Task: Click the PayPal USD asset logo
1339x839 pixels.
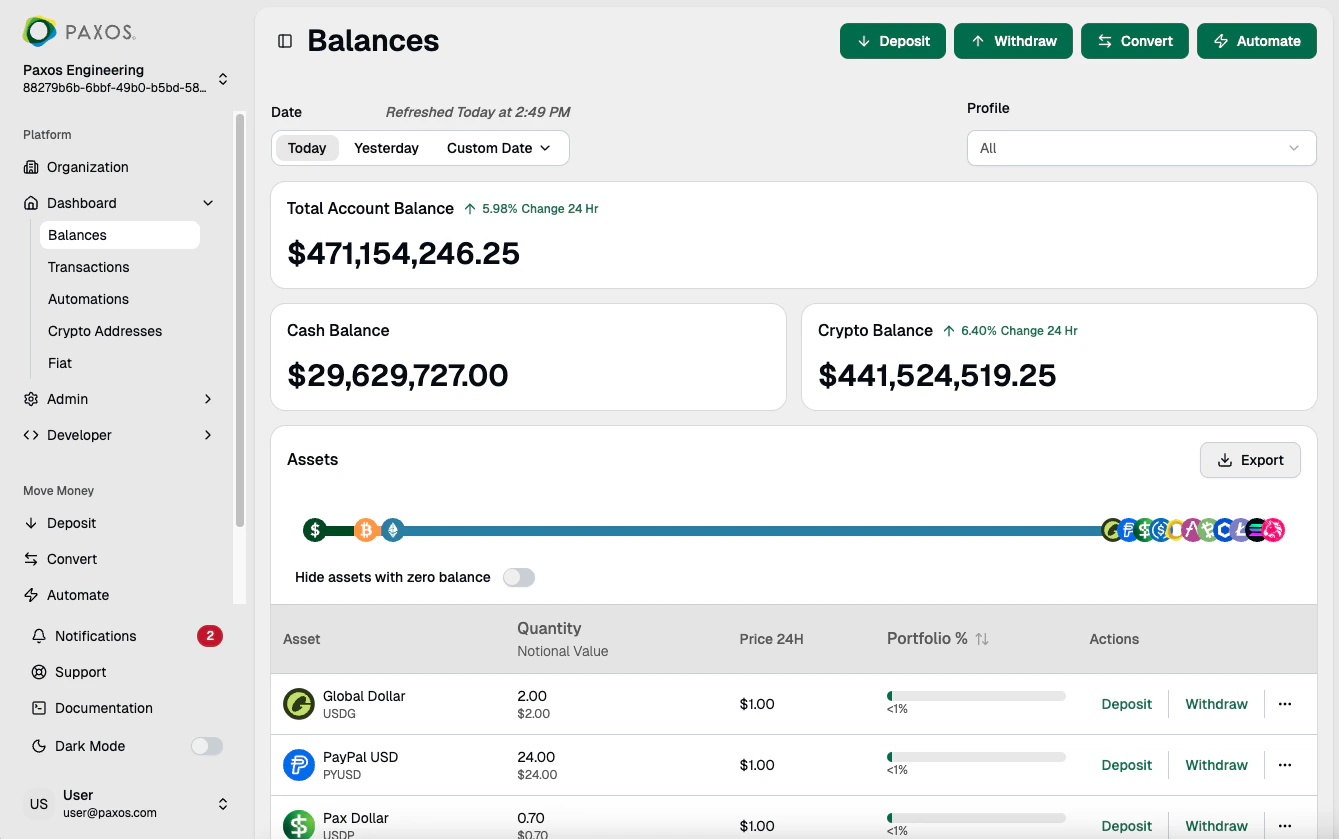Action: tap(299, 765)
